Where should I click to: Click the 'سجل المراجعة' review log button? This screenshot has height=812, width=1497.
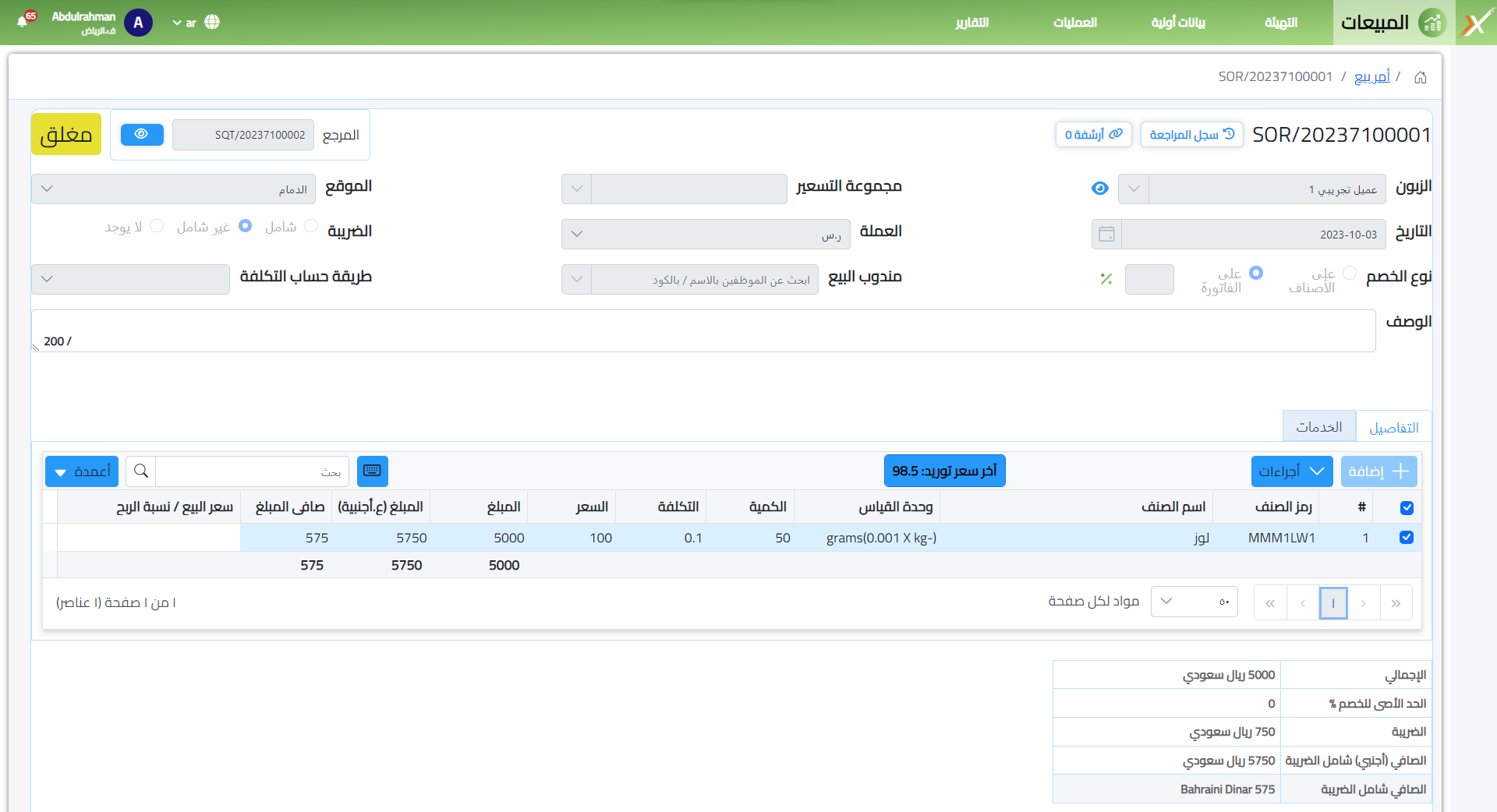1191,134
